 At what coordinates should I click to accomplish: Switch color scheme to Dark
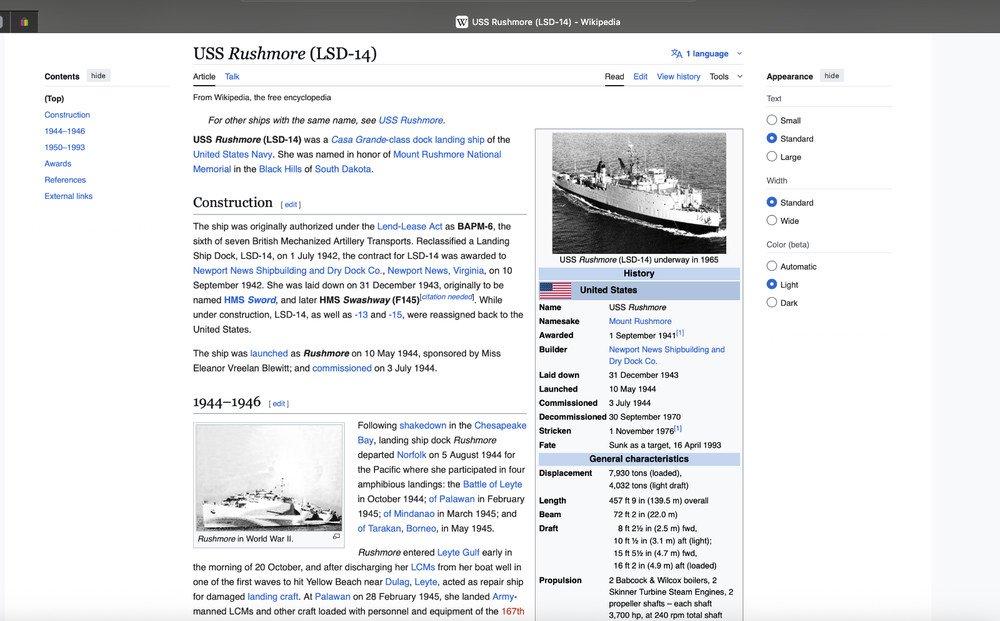point(772,302)
